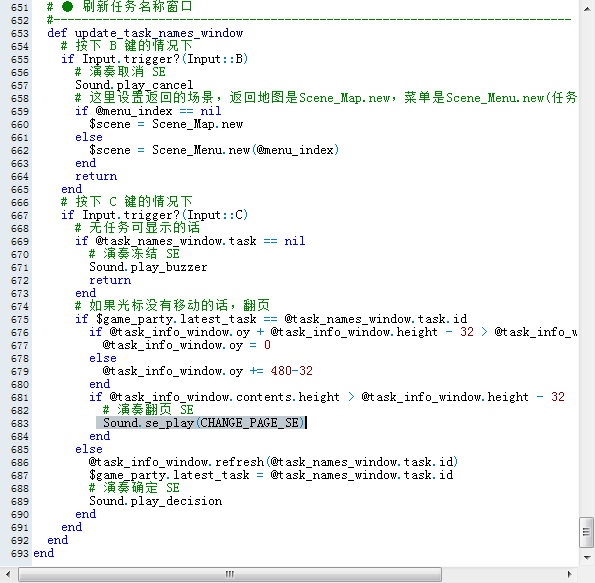595x583 pixels.
Task: Click the comment '# ● 刷新任务名称窗口'
Action: (120, 7)
